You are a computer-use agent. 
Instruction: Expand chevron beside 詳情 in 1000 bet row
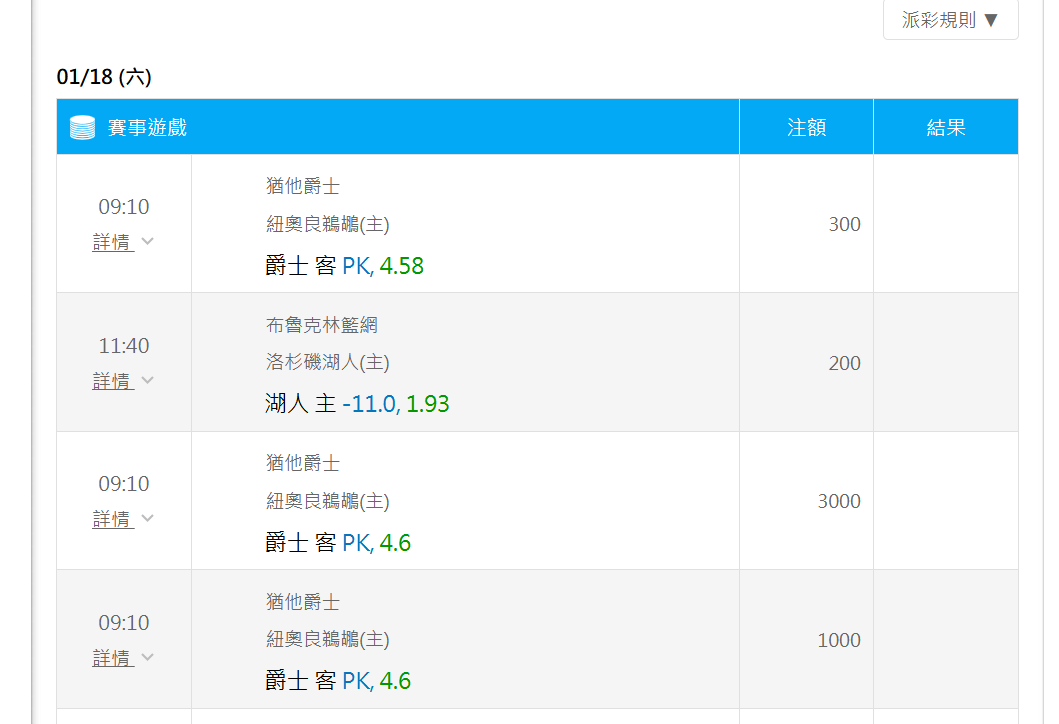(x=148, y=656)
